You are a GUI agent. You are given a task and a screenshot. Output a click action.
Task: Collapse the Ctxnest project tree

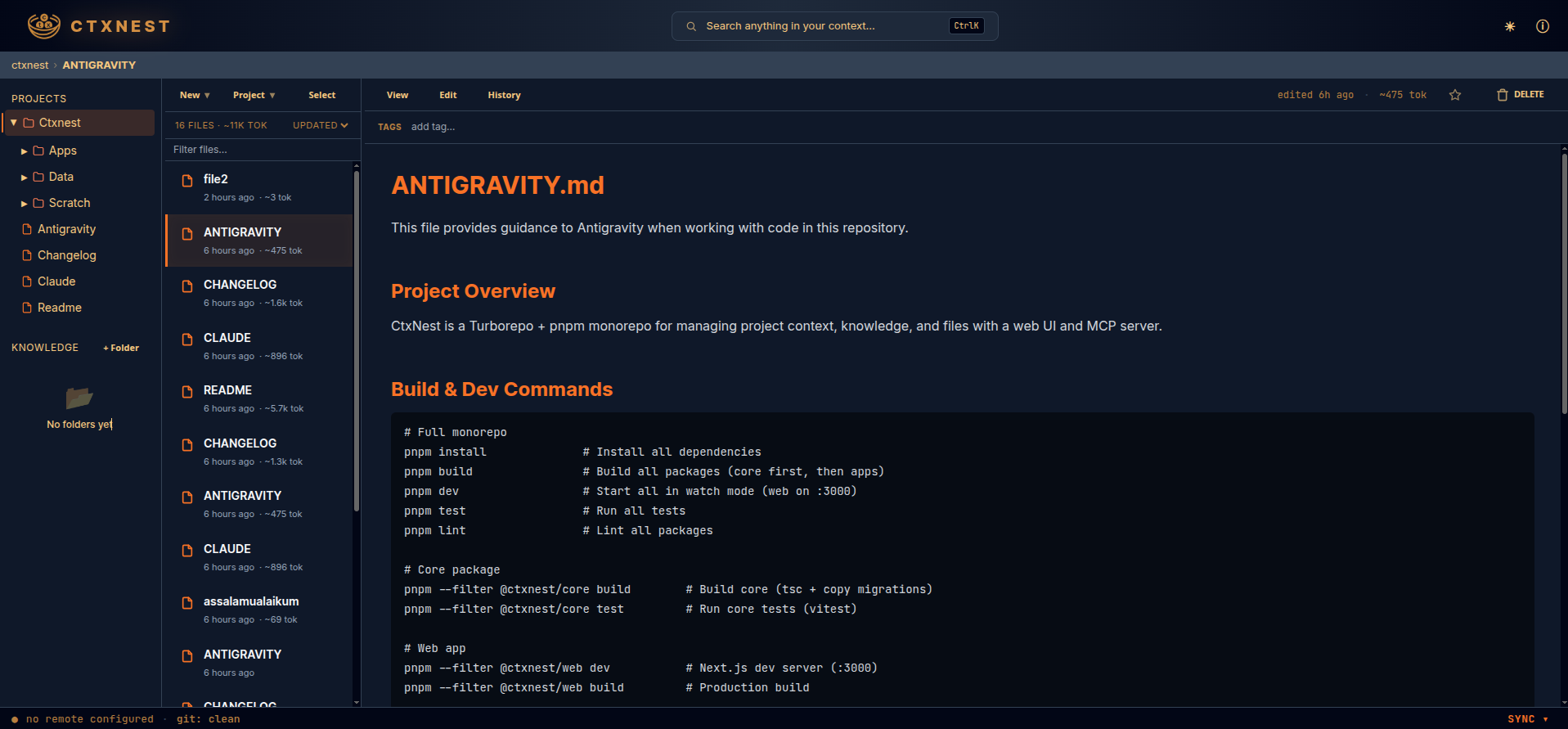point(14,123)
